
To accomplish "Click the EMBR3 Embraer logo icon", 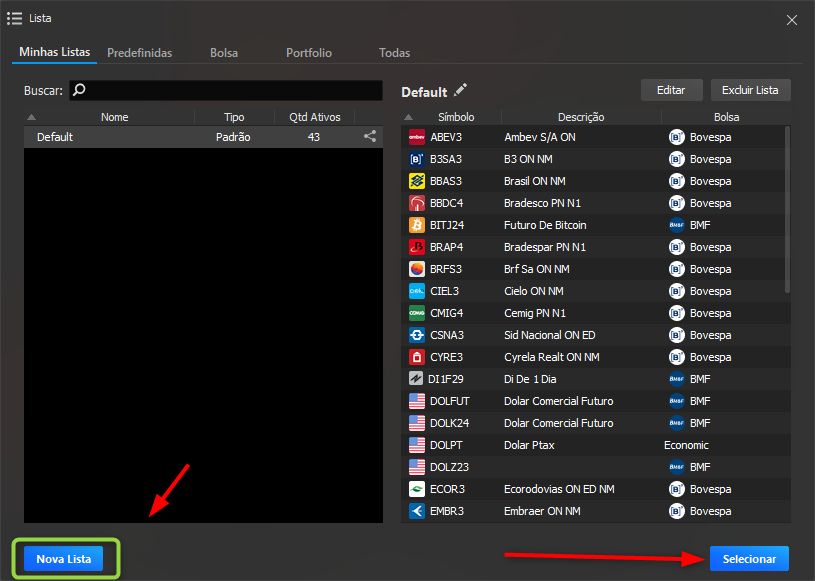I will (x=417, y=511).
